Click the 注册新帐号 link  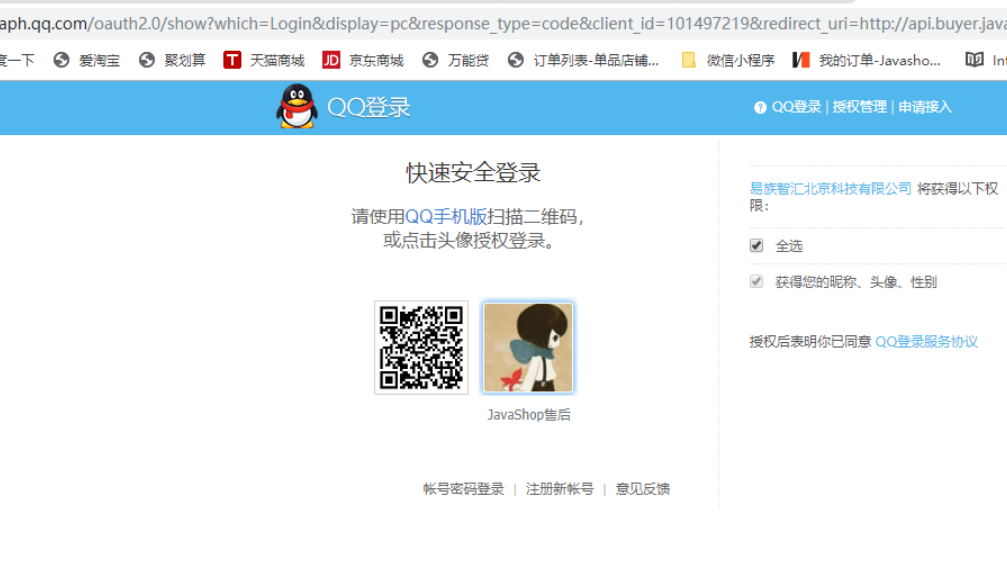click(560, 489)
